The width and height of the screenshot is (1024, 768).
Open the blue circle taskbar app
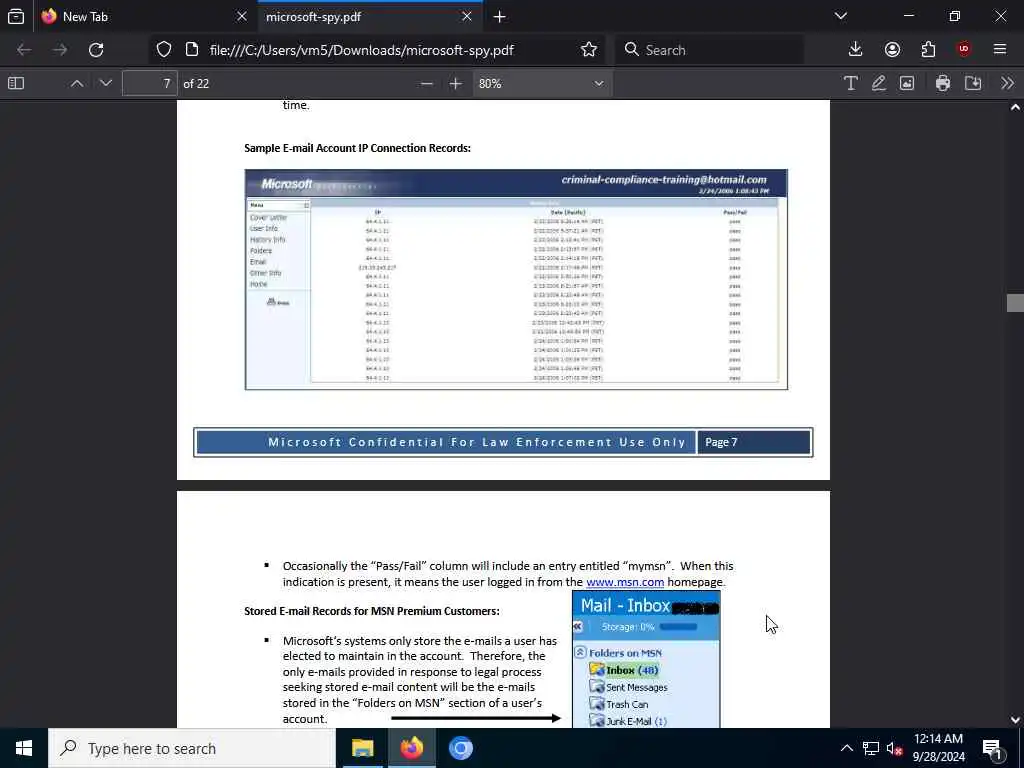pyautogui.click(x=460, y=748)
